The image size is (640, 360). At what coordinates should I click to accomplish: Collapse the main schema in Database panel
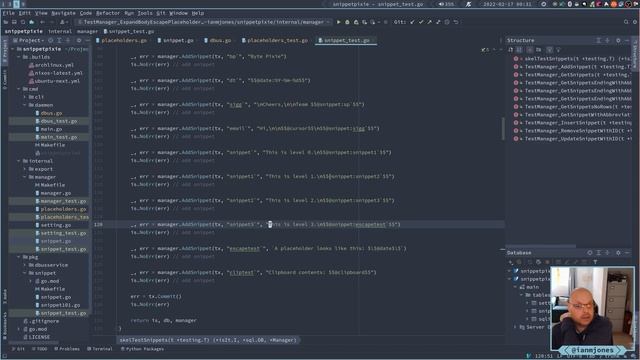click(516, 287)
